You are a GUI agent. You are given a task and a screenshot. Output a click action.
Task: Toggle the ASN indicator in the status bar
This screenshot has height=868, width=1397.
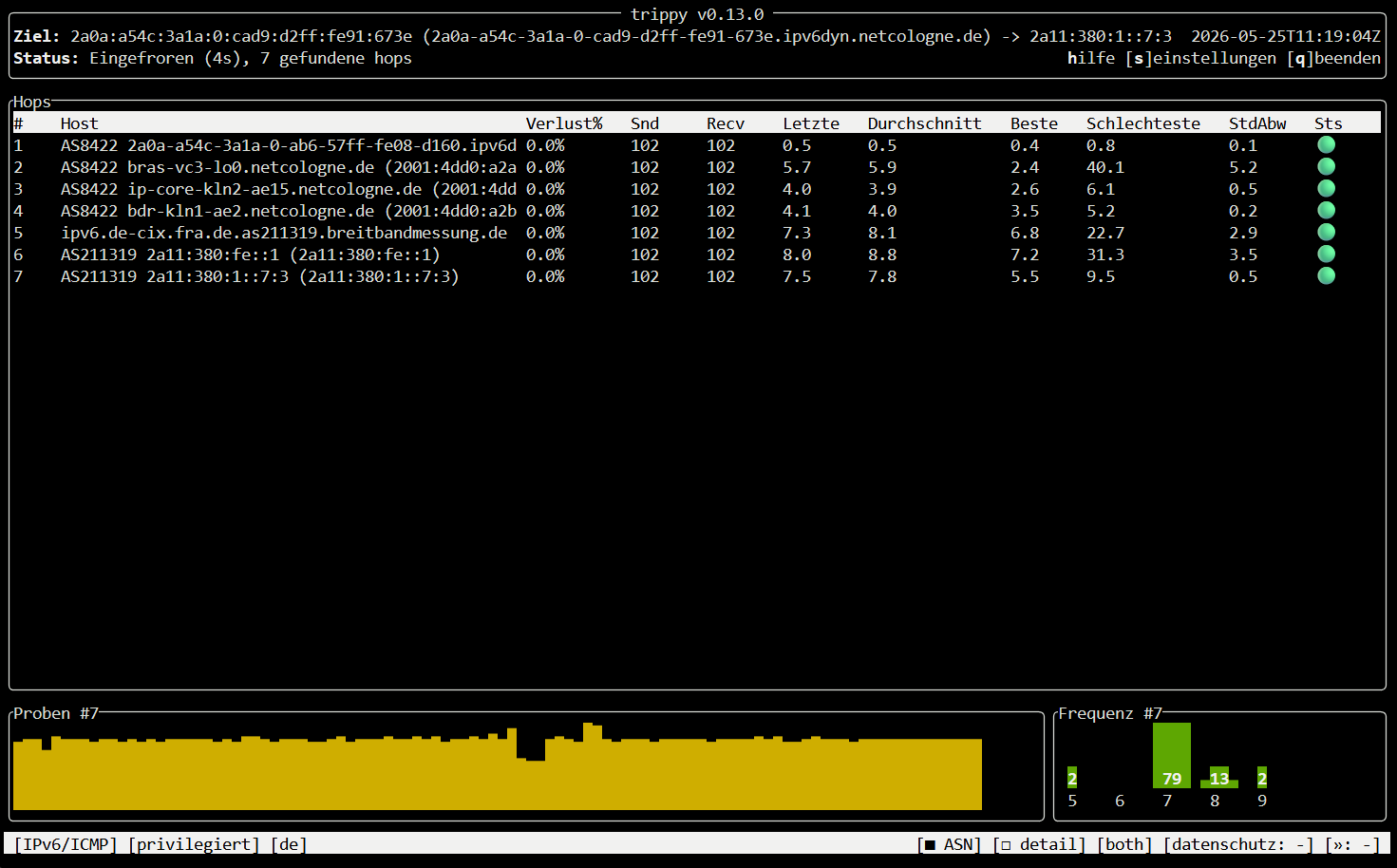tap(949, 844)
